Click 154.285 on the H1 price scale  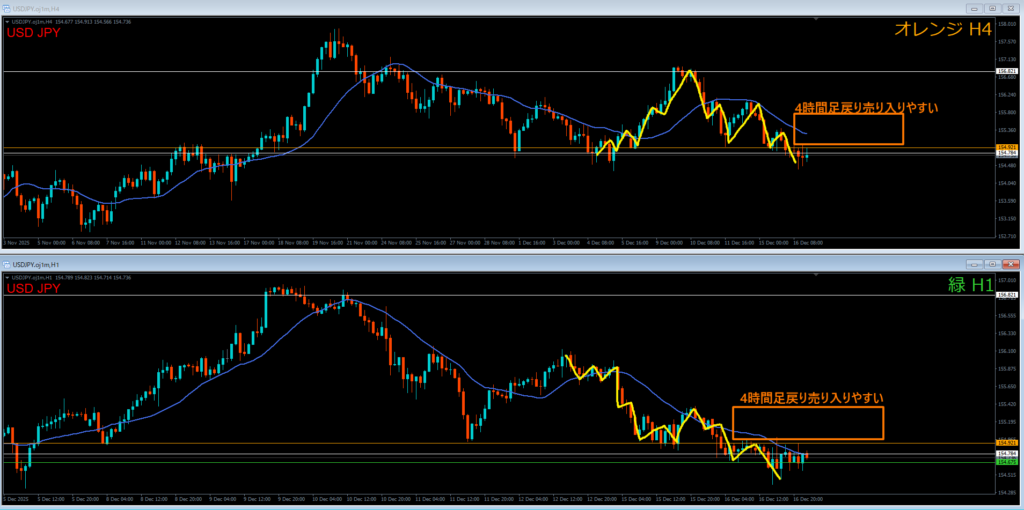click(x=1006, y=493)
